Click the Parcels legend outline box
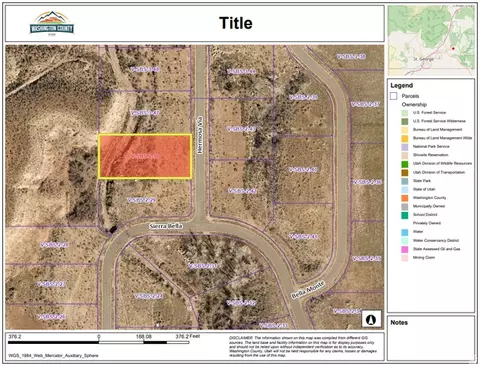The image size is (480, 366). (x=394, y=96)
